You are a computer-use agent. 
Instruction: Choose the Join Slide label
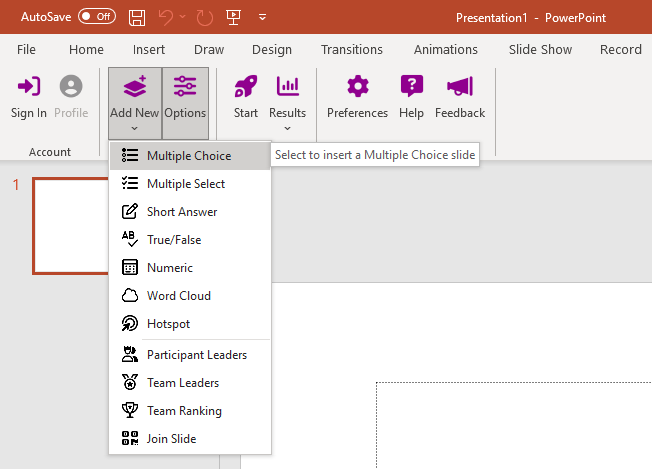[171, 439]
